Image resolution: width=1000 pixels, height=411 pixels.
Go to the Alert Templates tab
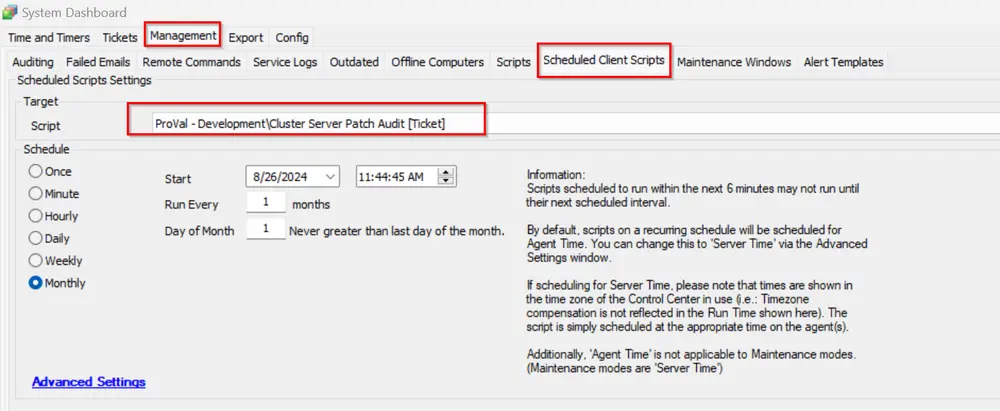[843, 62]
